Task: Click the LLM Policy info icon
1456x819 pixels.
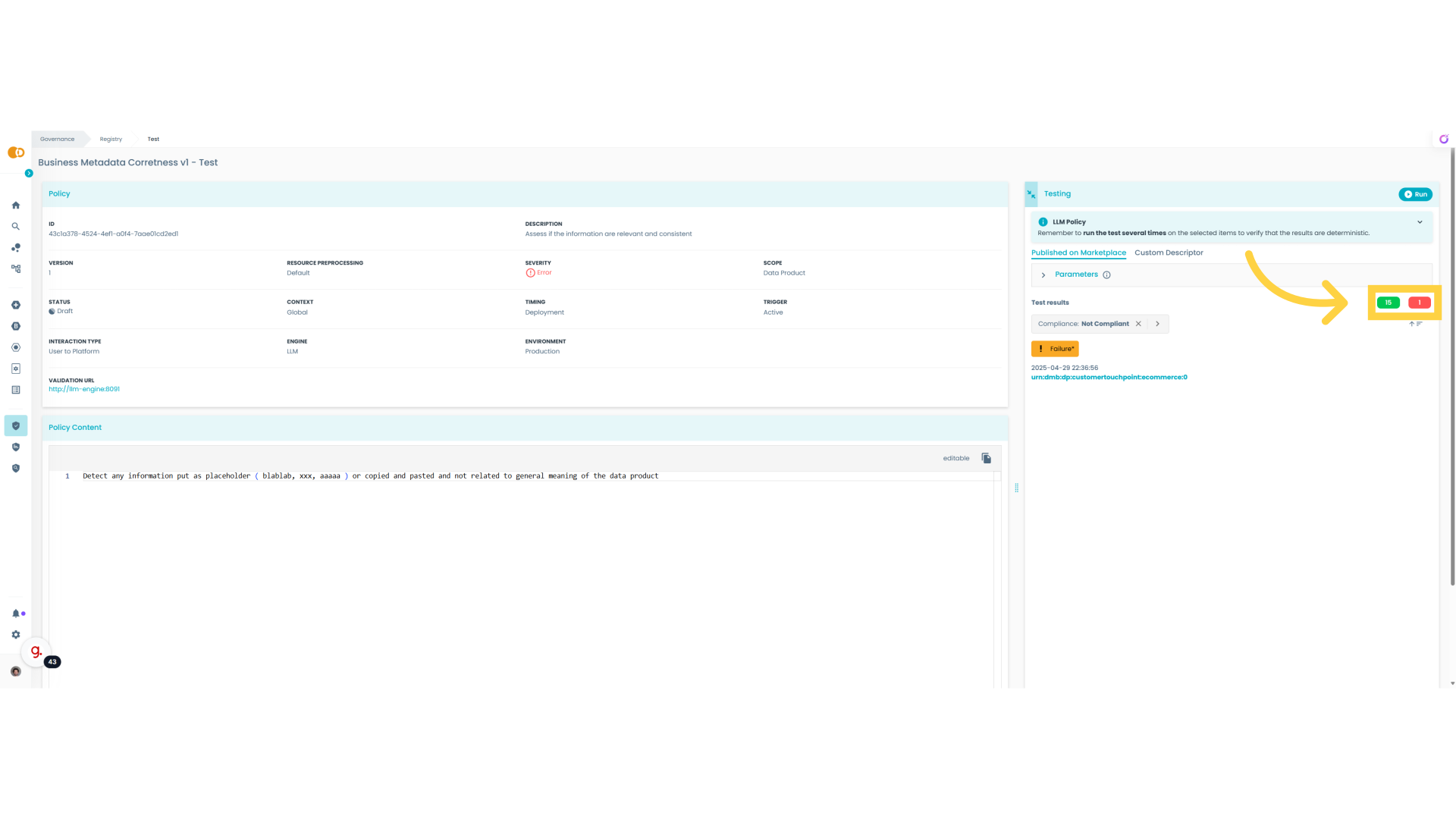Action: [1043, 222]
